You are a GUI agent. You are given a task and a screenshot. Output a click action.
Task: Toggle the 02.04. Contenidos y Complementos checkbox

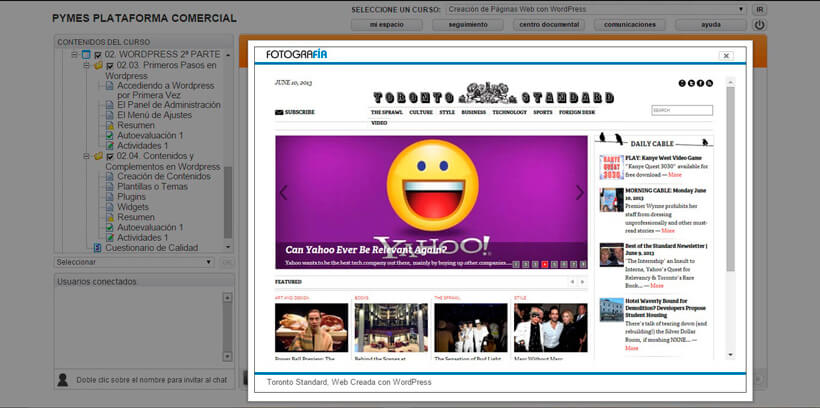pyautogui.click(x=110, y=156)
